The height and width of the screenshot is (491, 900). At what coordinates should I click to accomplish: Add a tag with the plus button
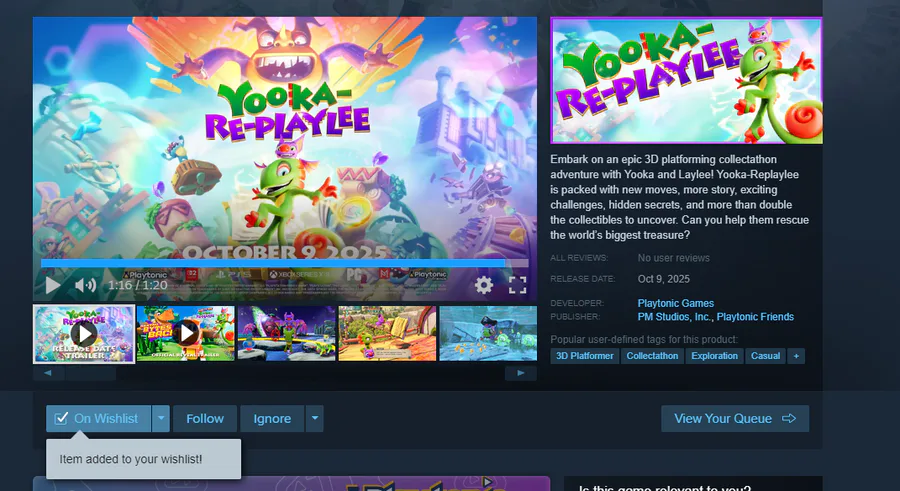(796, 356)
